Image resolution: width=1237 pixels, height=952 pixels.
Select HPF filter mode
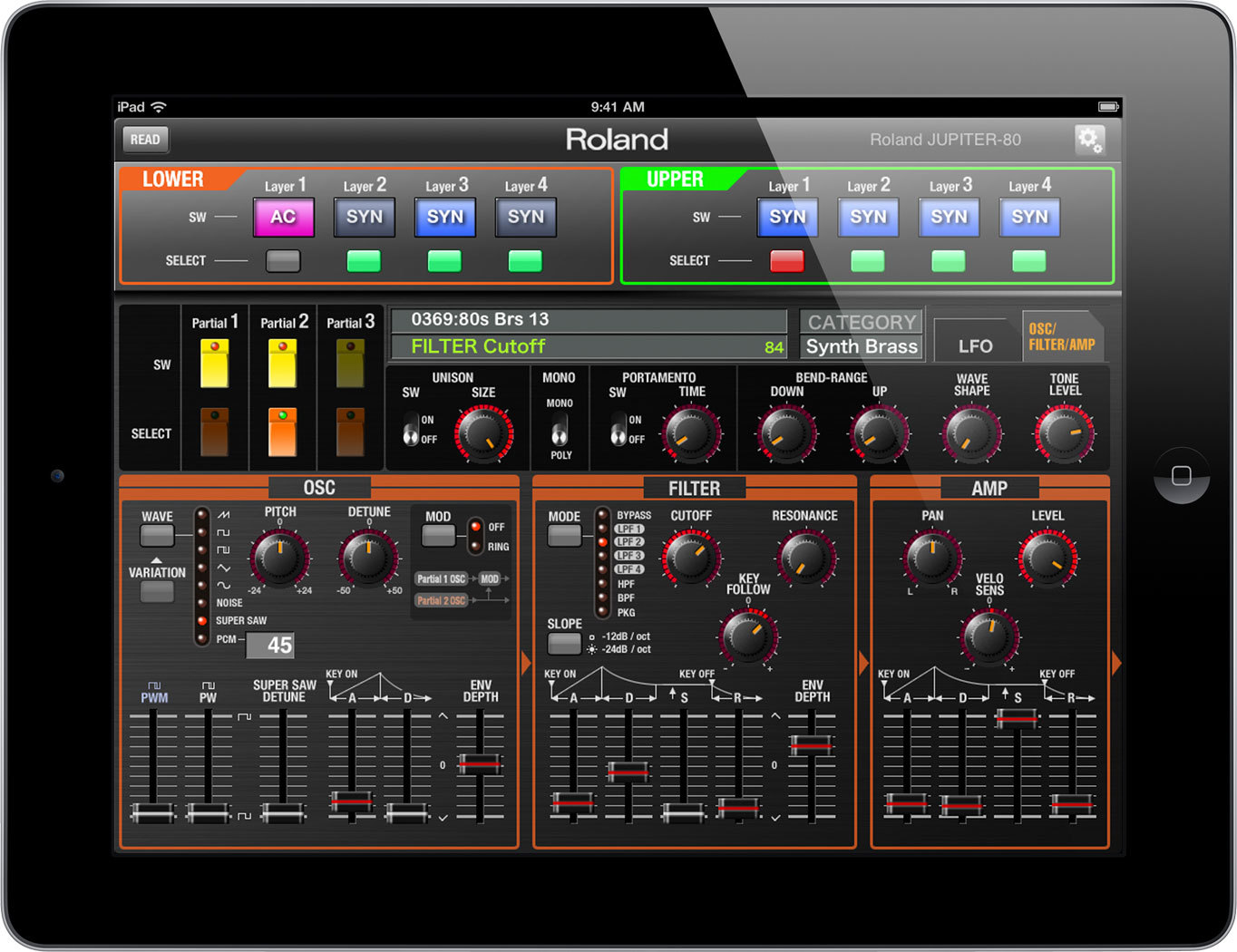[626, 585]
